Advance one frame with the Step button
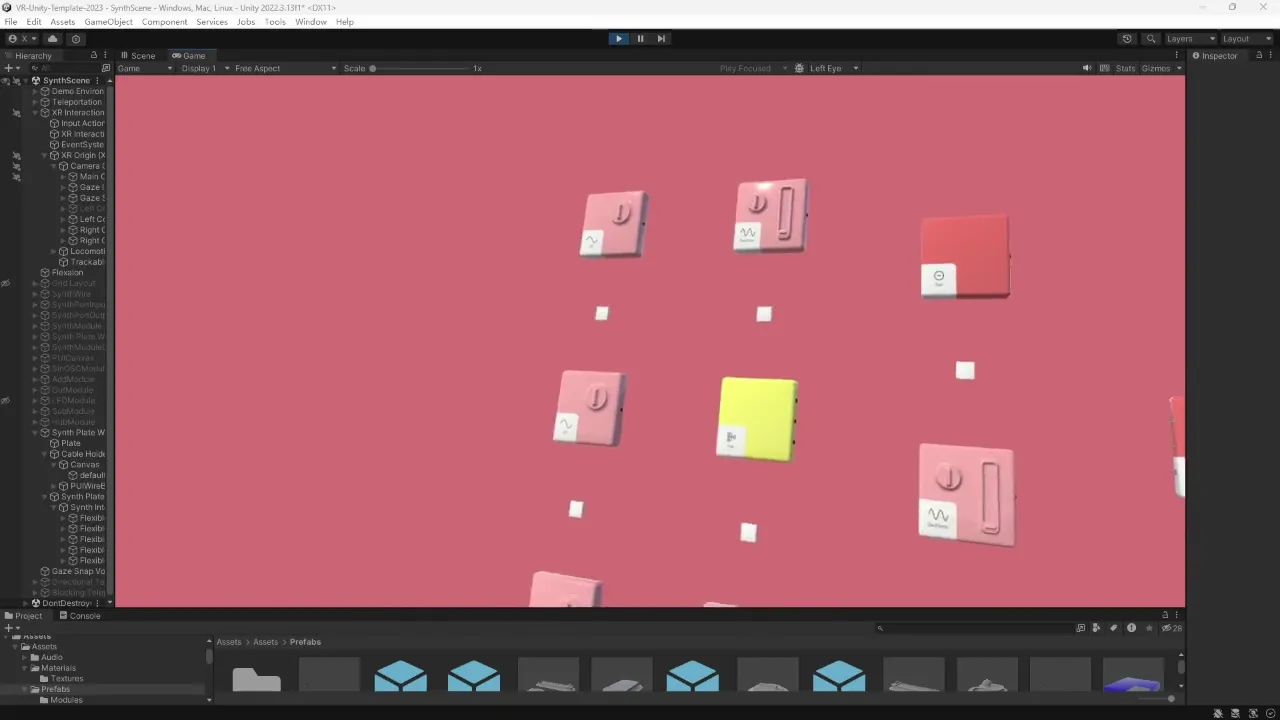Viewport: 1280px width, 720px height. coord(661,39)
